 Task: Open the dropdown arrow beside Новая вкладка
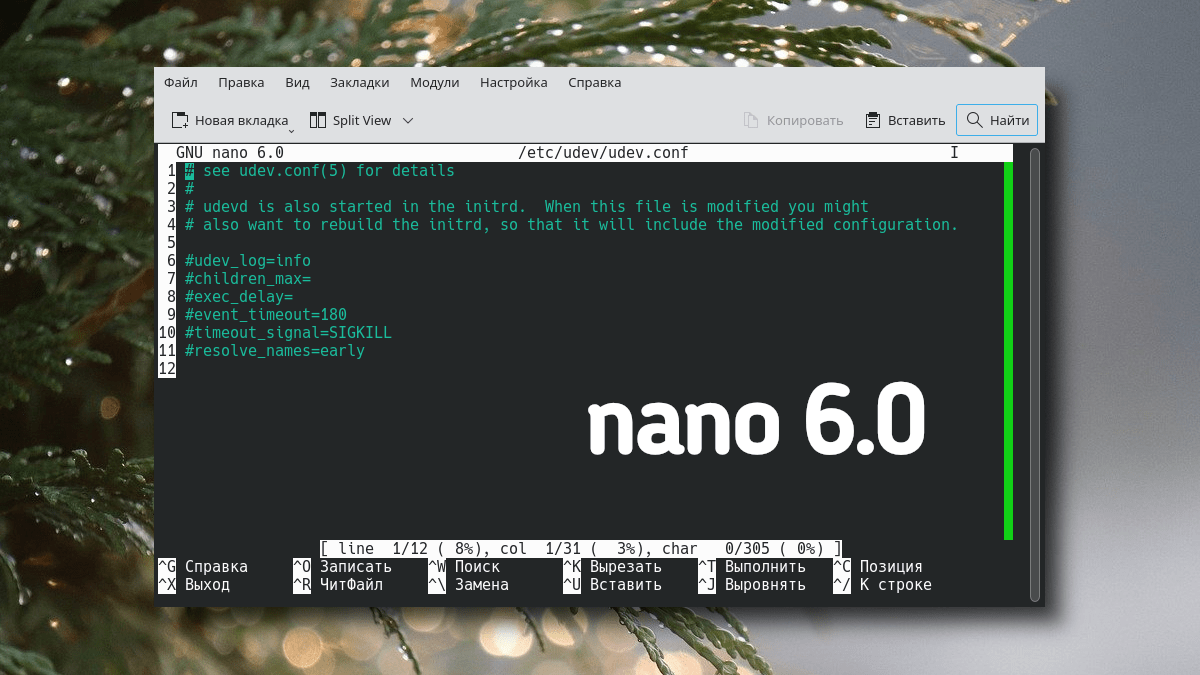coord(291,130)
